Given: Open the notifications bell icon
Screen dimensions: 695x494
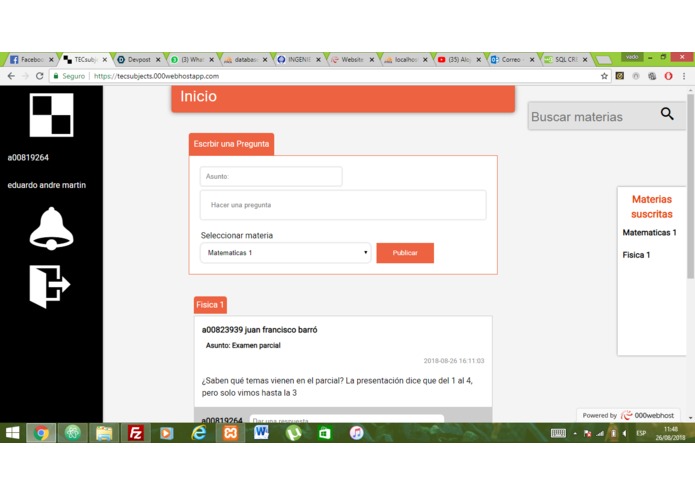Looking at the screenshot, I should pos(51,228).
